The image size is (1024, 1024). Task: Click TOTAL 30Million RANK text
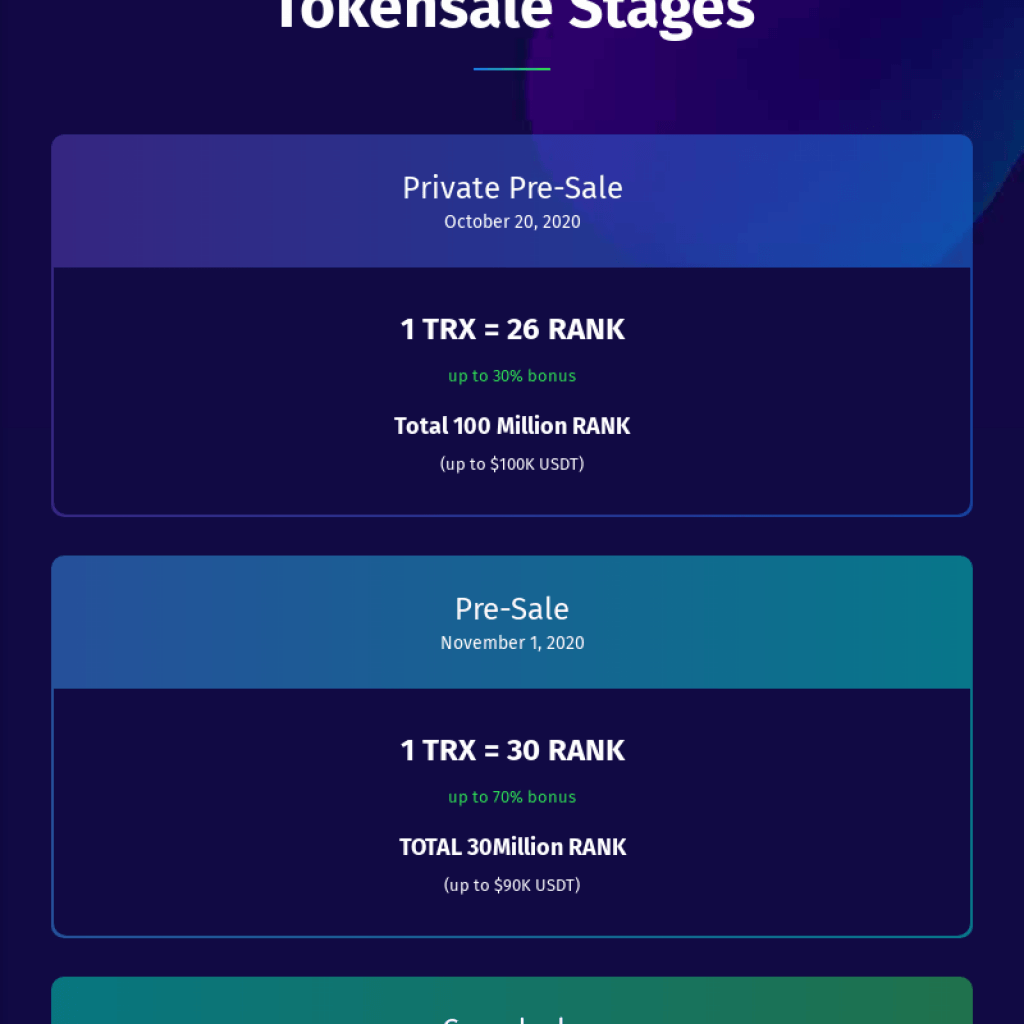[512, 847]
